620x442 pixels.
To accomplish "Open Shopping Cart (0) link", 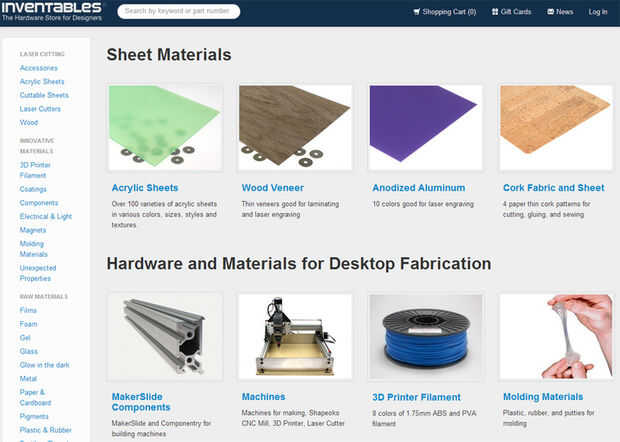I will tap(444, 12).
